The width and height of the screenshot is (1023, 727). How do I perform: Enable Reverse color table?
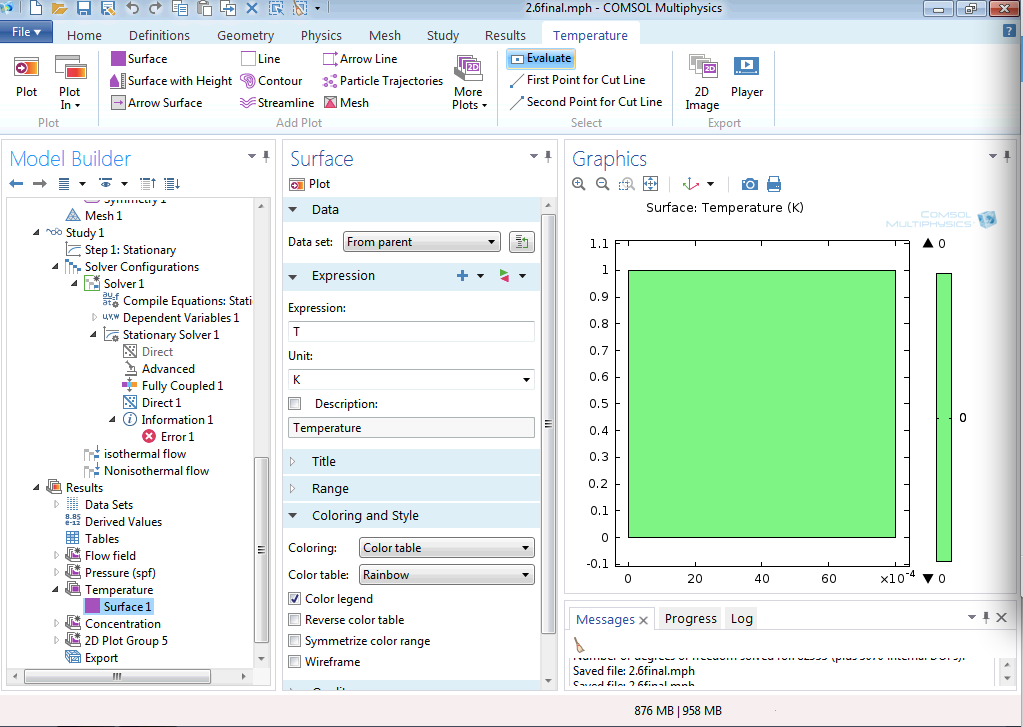click(x=295, y=620)
